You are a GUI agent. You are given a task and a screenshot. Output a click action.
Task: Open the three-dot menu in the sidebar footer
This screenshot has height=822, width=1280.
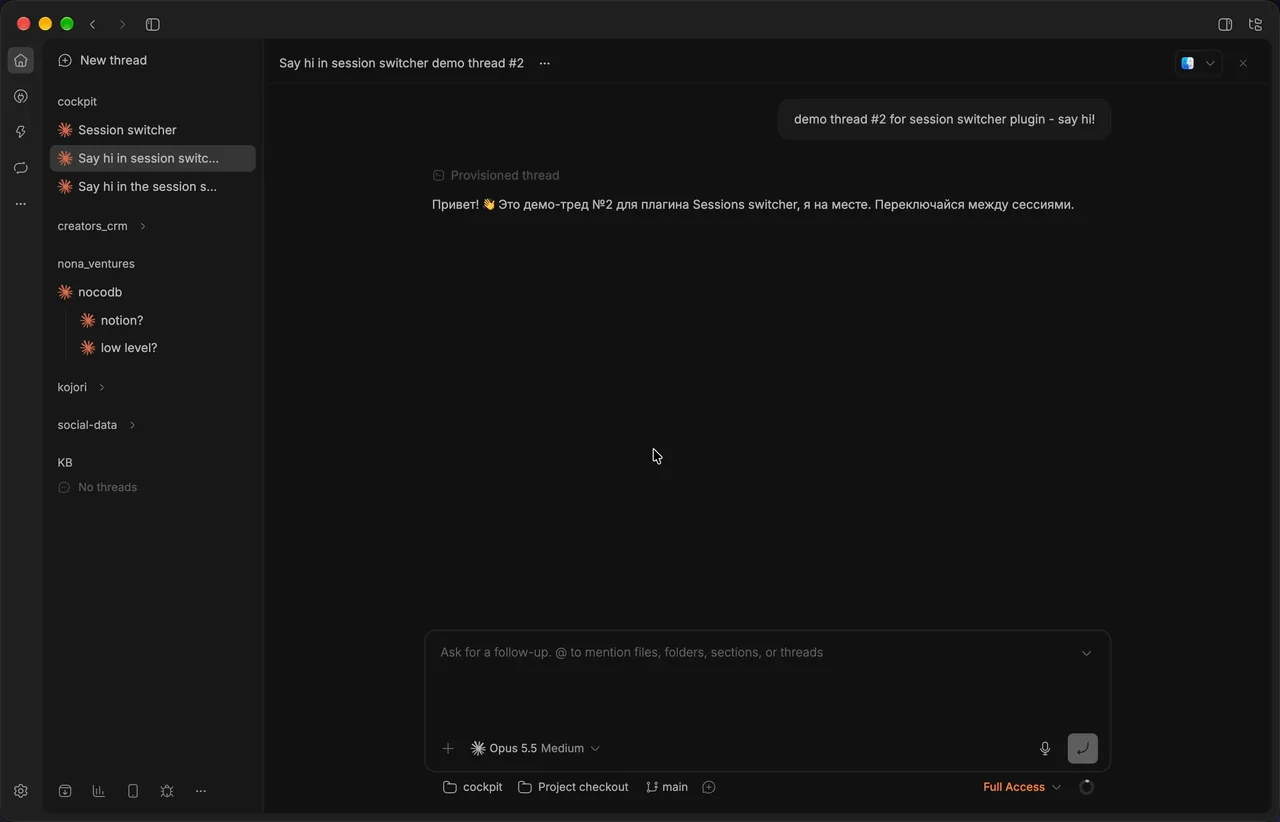point(201,791)
